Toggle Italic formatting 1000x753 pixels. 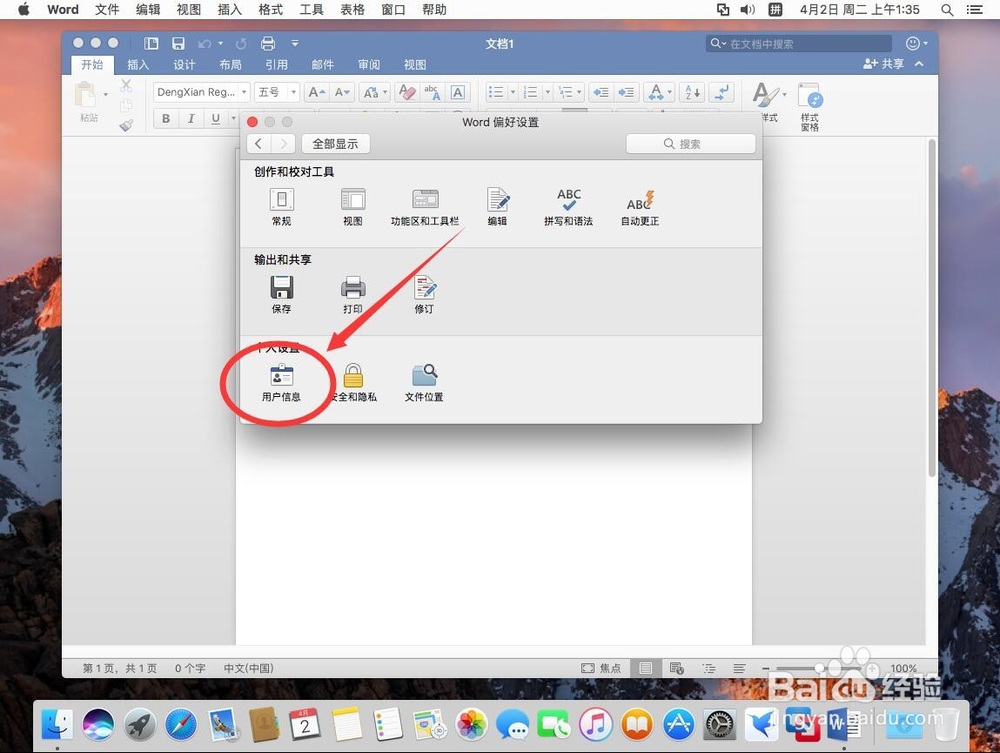click(x=191, y=119)
